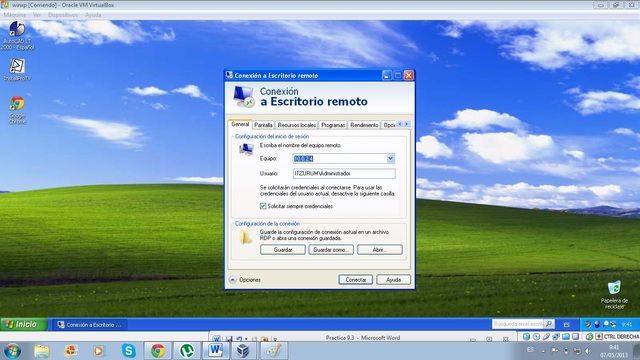The image size is (640, 360).
Task: Open Skype from host taskbar
Action: (129, 351)
